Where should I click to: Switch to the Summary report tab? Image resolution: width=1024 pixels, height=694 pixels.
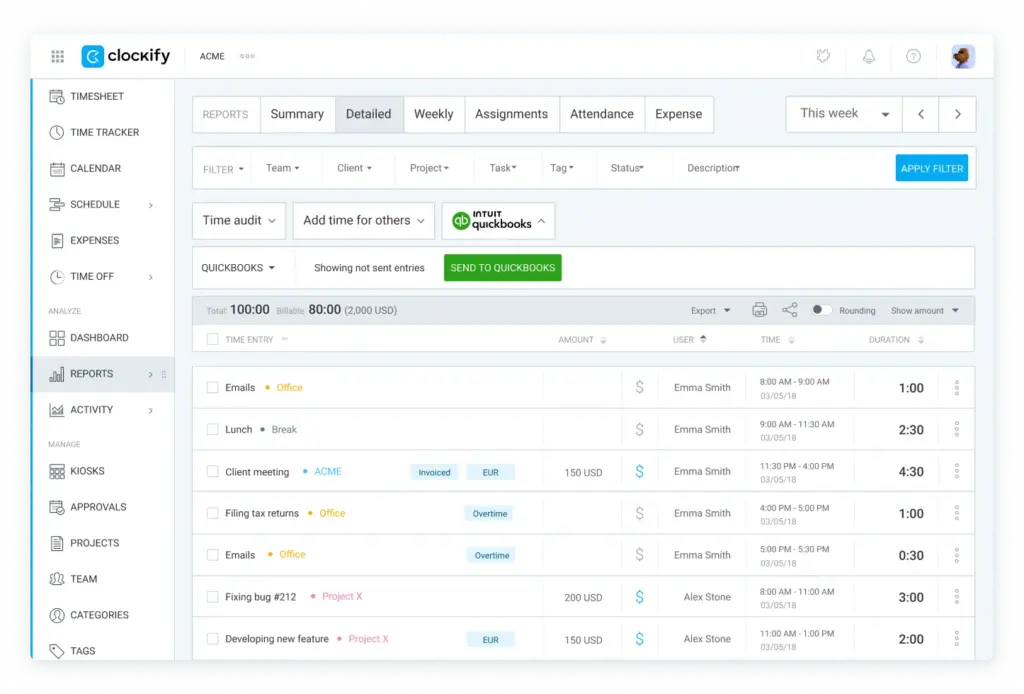pyautogui.click(x=297, y=114)
